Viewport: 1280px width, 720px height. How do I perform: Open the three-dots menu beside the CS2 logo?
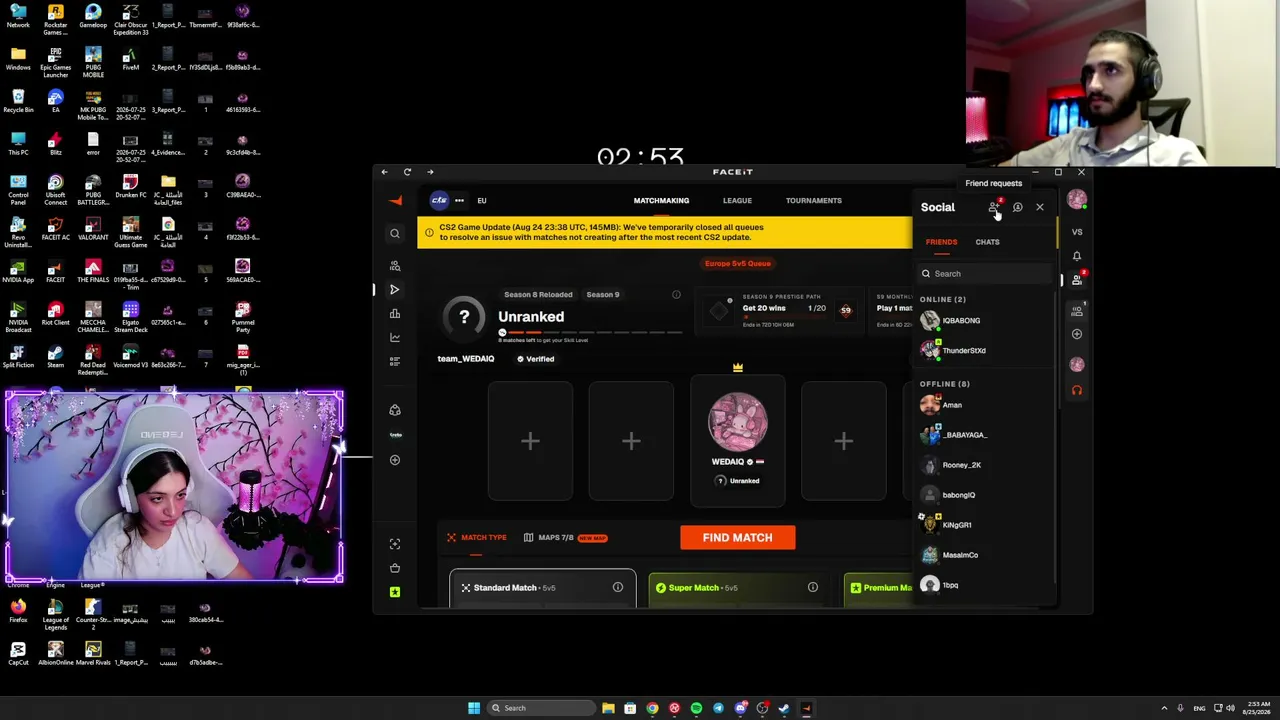459,201
